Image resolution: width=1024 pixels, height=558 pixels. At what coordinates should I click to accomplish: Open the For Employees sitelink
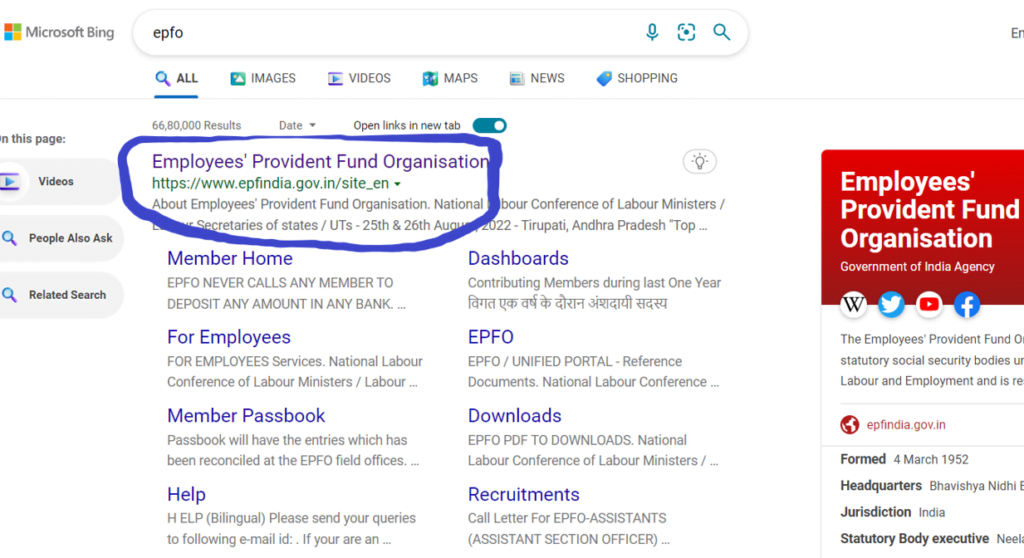pyautogui.click(x=229, y=337)
